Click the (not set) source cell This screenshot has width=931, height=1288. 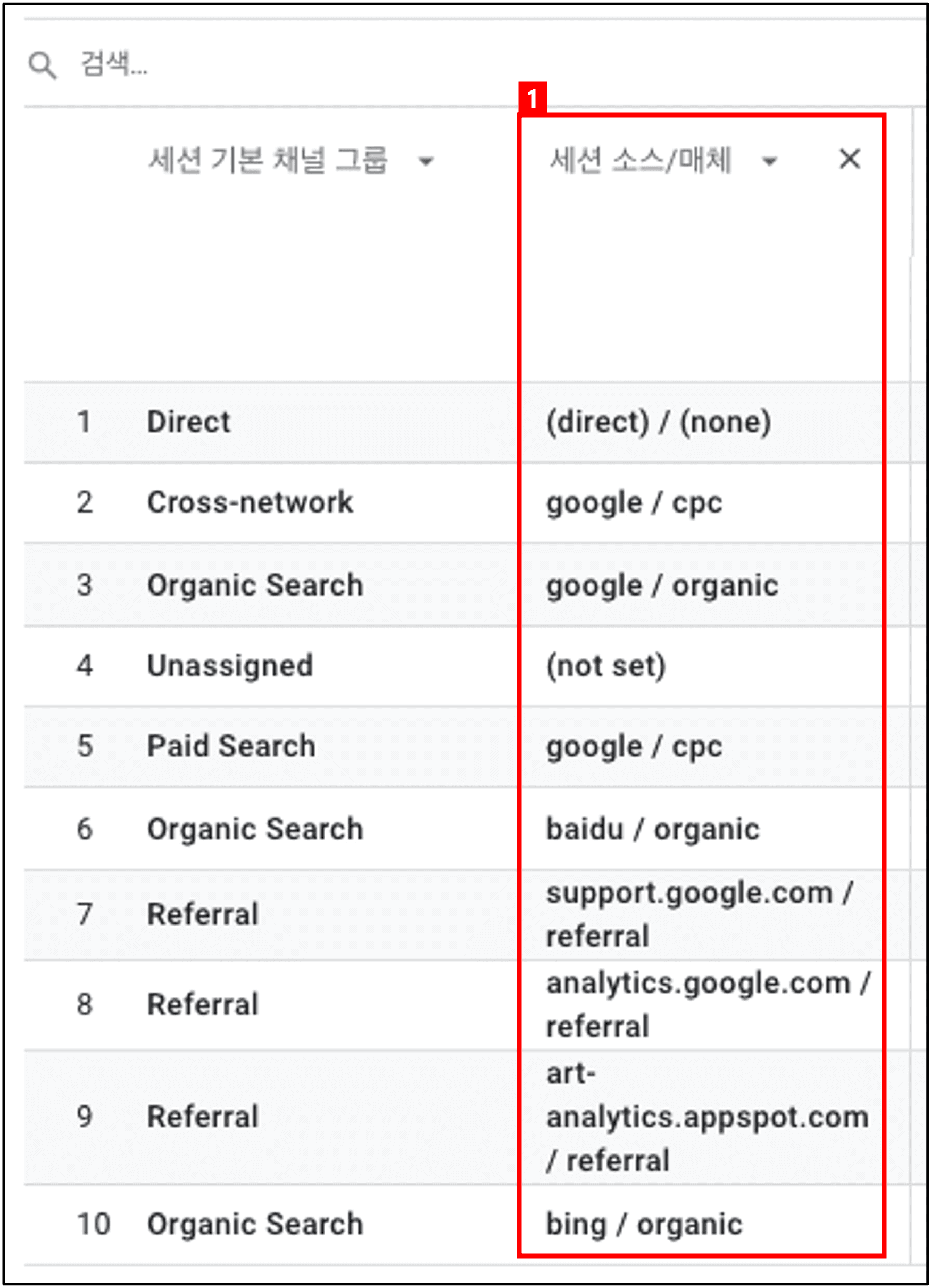tap(606, 666)
